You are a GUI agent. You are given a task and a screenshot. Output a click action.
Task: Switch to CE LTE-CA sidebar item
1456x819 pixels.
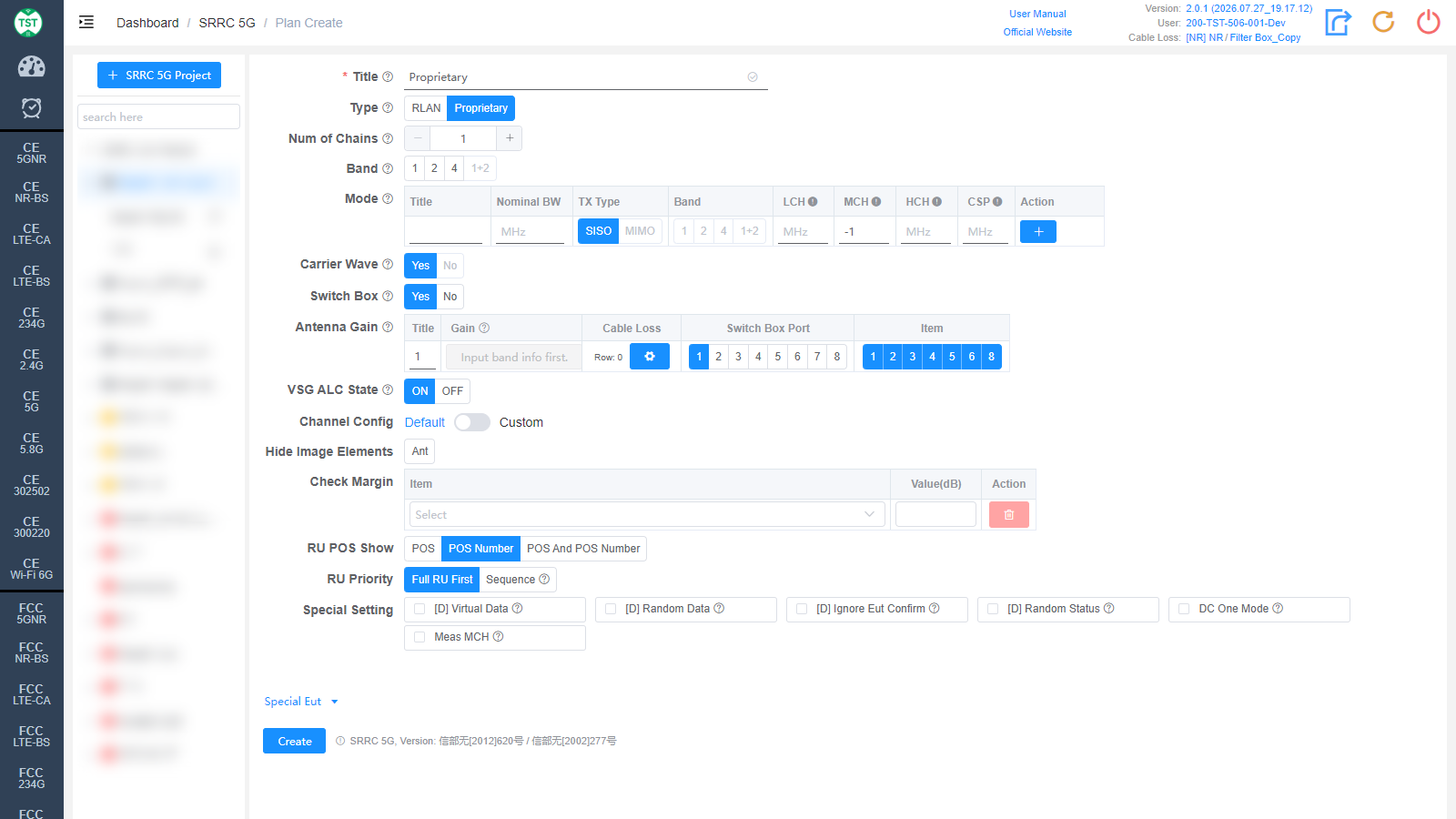click(x=31, y=234)
